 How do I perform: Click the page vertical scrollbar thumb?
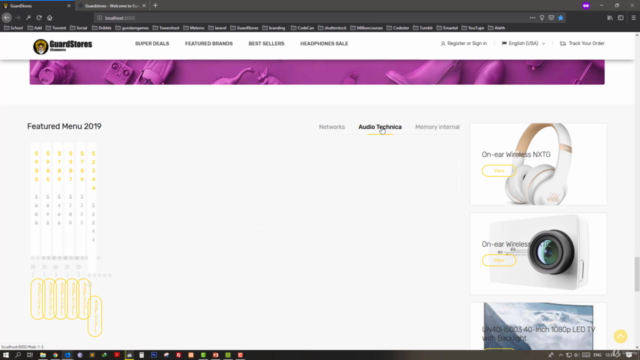(x=636, y=274)
